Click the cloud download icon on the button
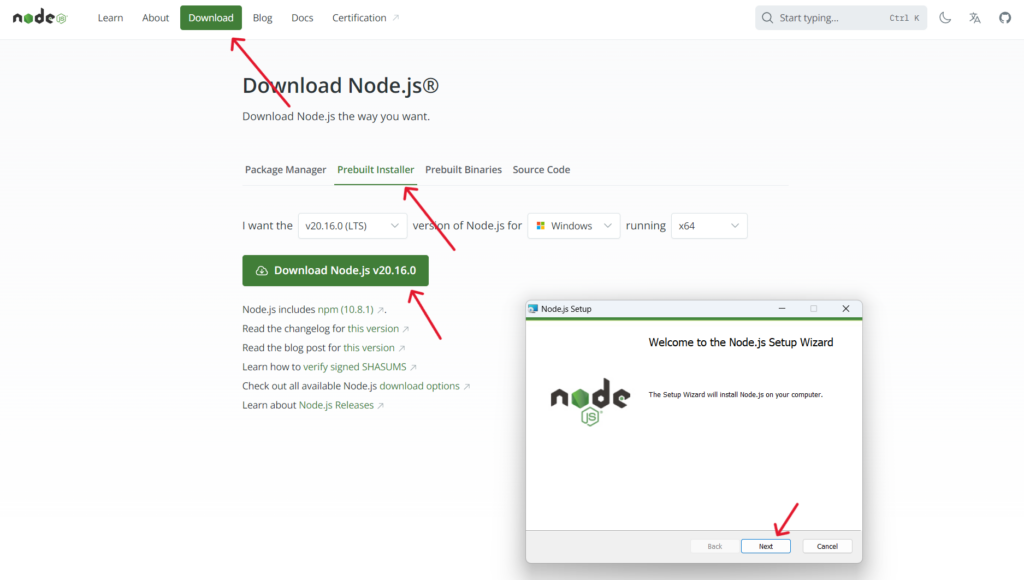Screen dimensions: 1024x580 pyautogui.click(x=262, y=270)
